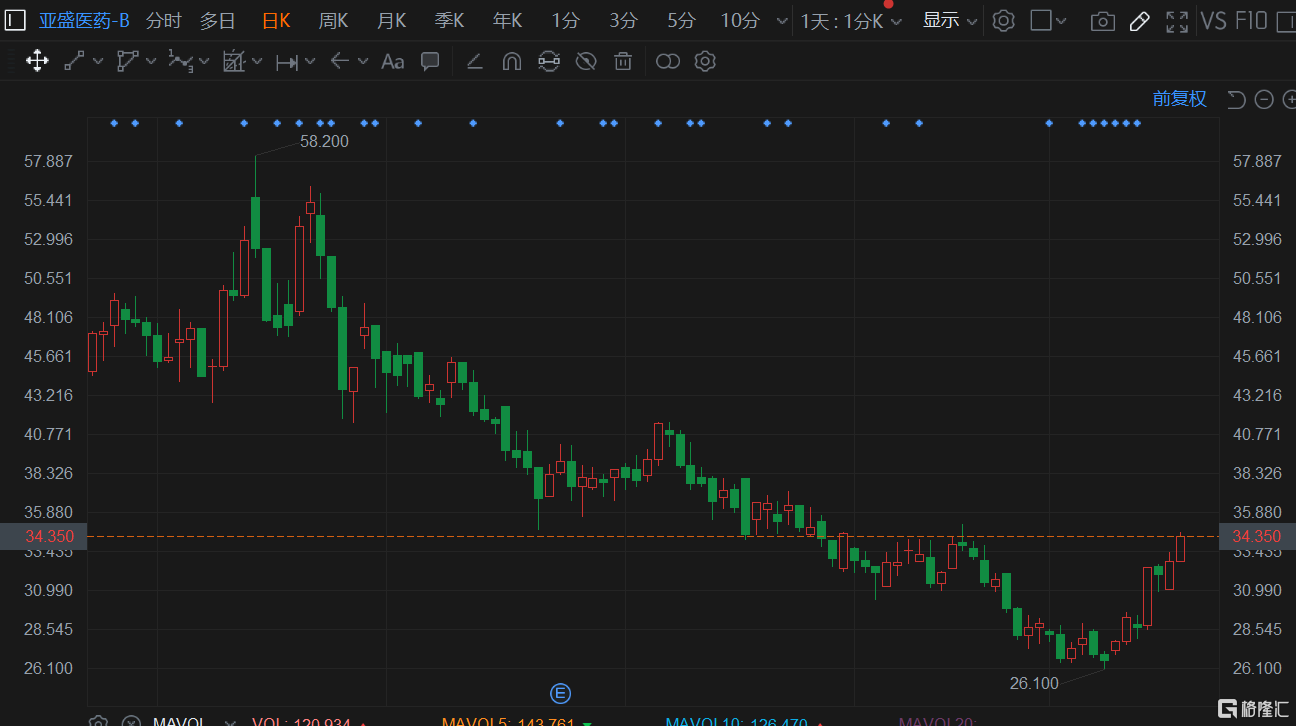The height and width of the screenshot is (726, 1296).
Task: Select the crosshair move cursor tool
Action: coord(37,61)
